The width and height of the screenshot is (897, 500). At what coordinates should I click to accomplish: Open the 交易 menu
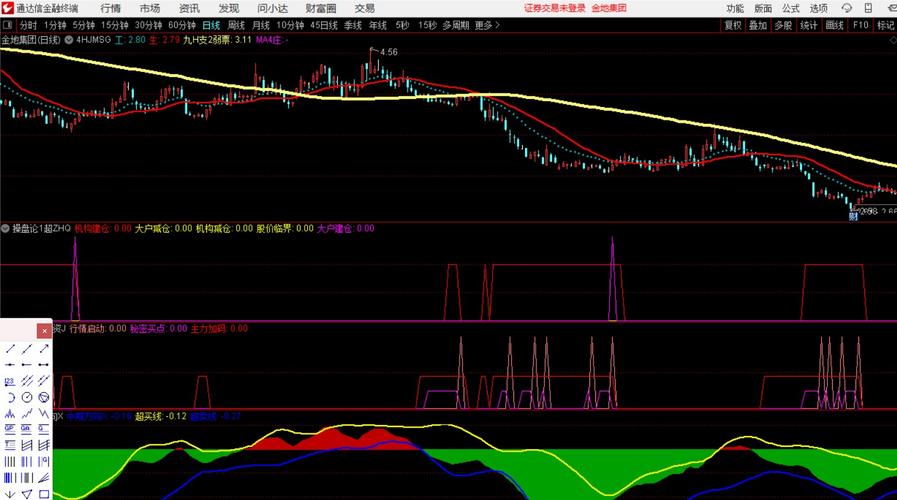pyautogui.click(x=364, y=8)
